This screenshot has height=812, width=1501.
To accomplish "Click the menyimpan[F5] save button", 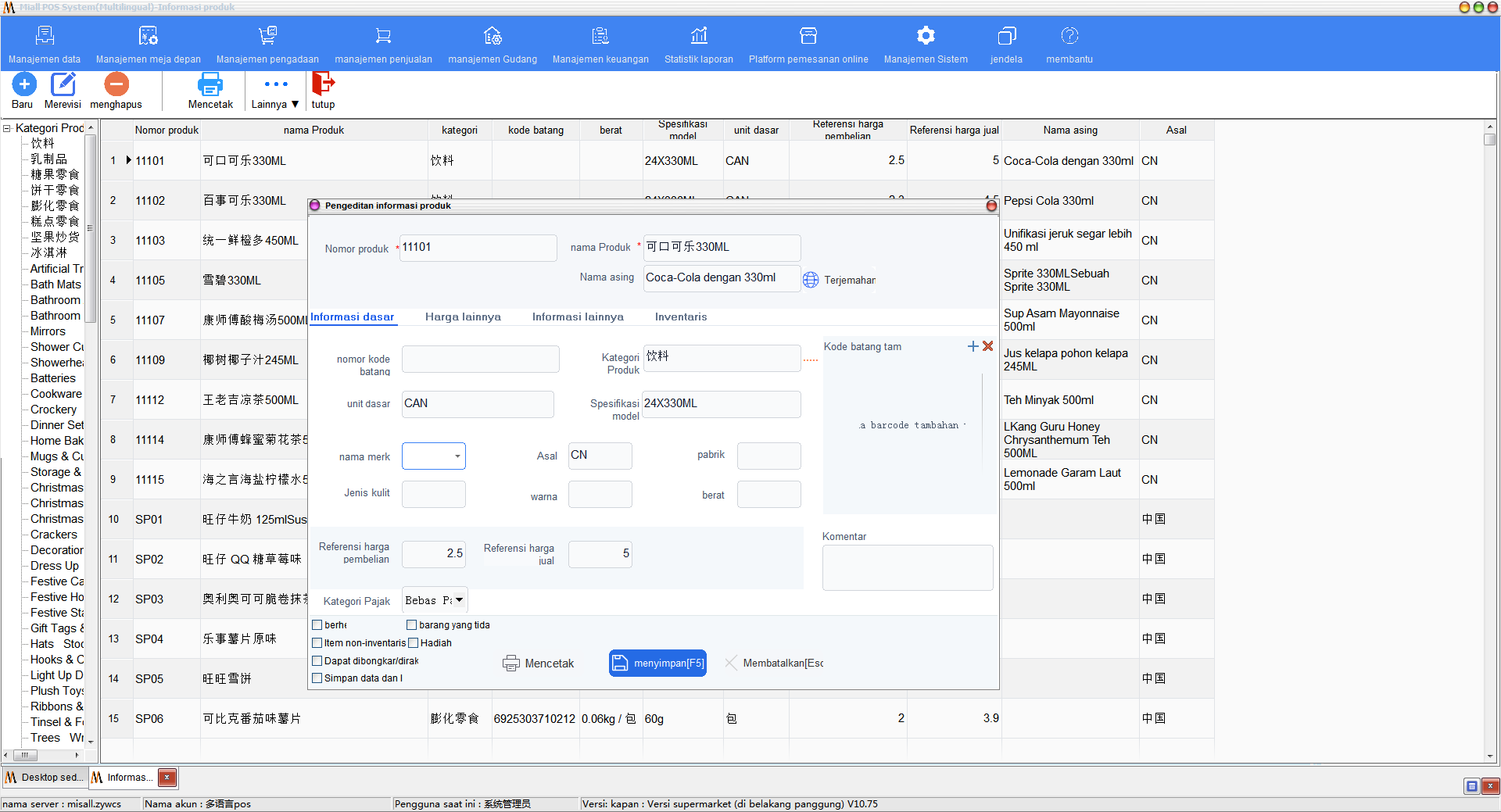I will tap(657, 664).
